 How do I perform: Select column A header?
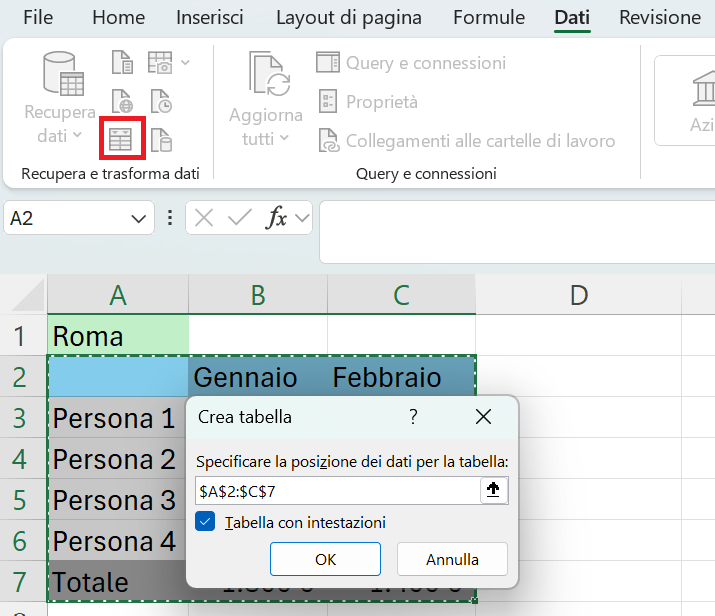118,295
